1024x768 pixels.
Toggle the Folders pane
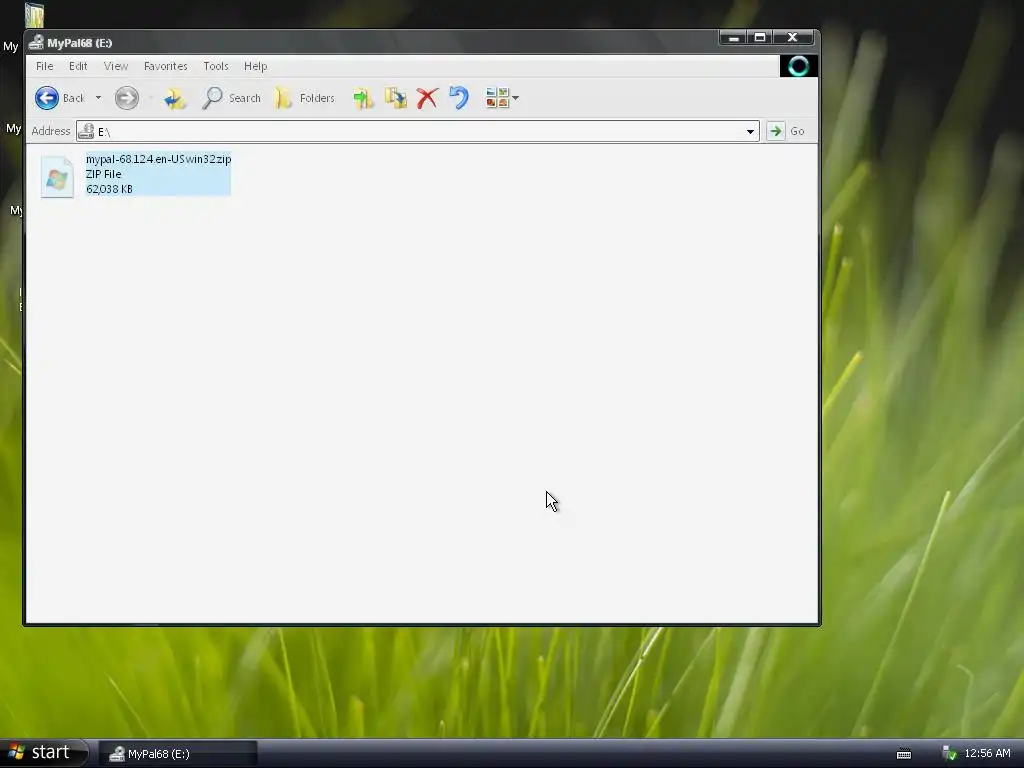[x=304, y=98]
